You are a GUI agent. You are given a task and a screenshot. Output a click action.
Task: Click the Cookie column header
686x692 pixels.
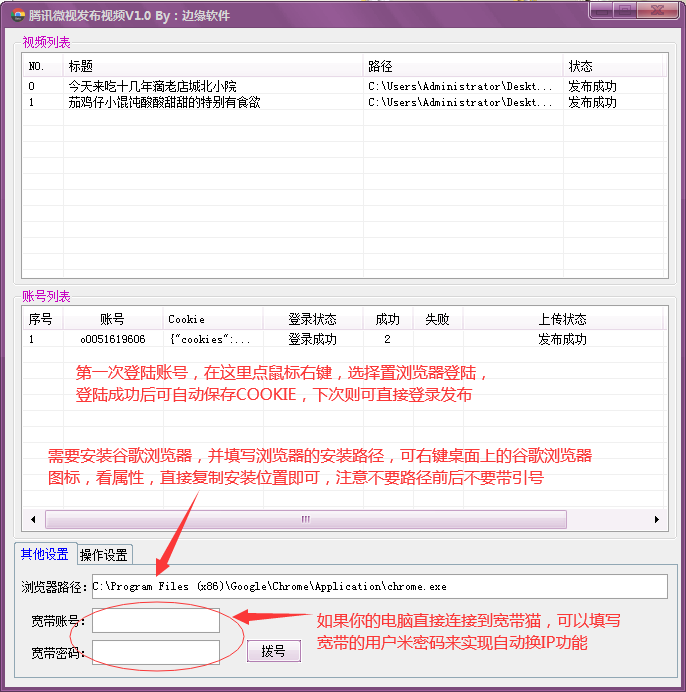pyautogui.click(x=213, y=319)
